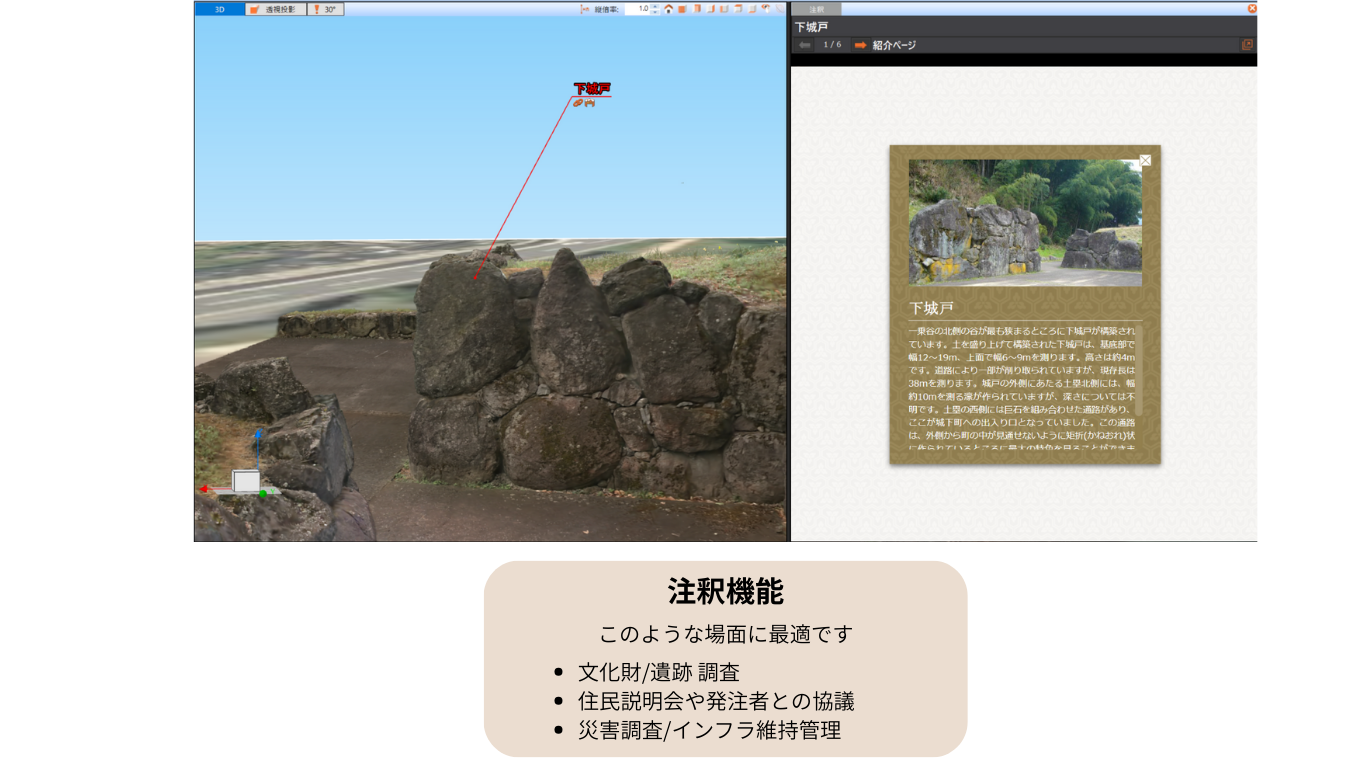Click the orange cube view icon

pyautogui.click(x=682, y=9)
